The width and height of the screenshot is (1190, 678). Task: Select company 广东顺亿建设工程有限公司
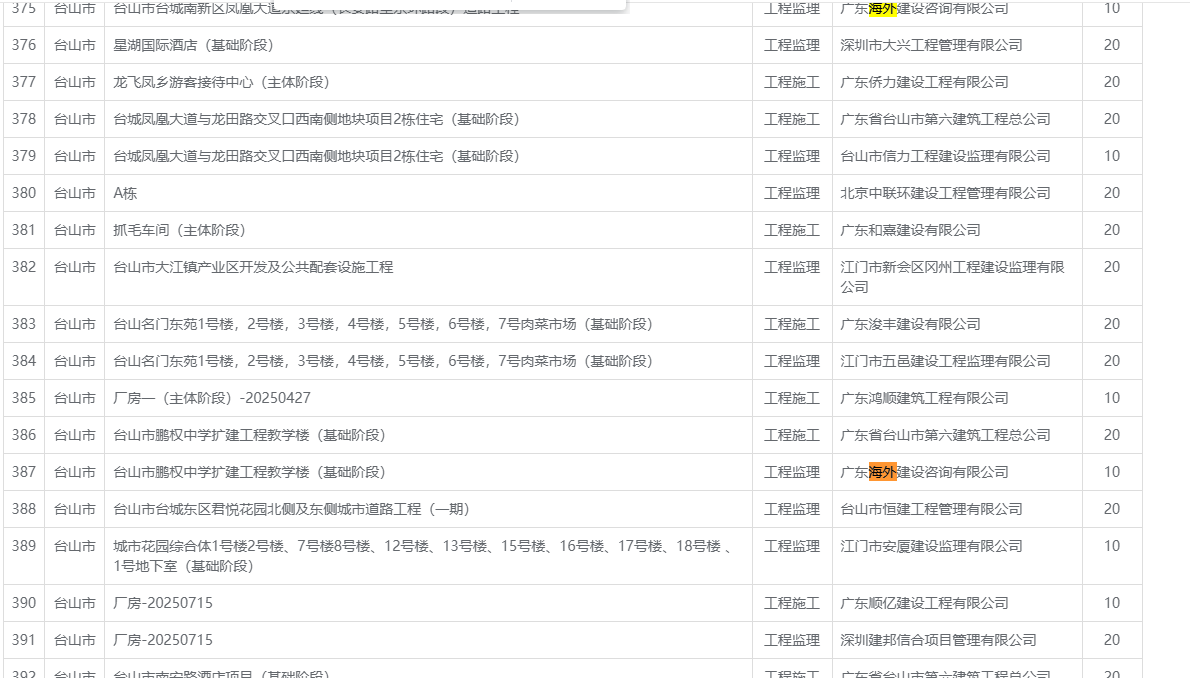click(924, 603)
